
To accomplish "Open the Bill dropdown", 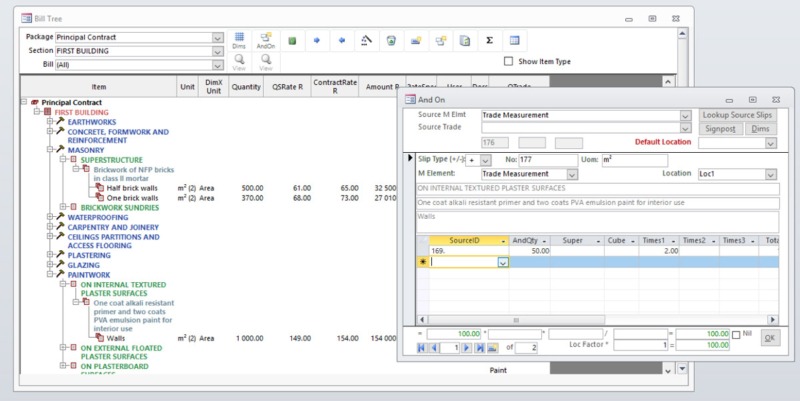I will [x=217, y=65].
